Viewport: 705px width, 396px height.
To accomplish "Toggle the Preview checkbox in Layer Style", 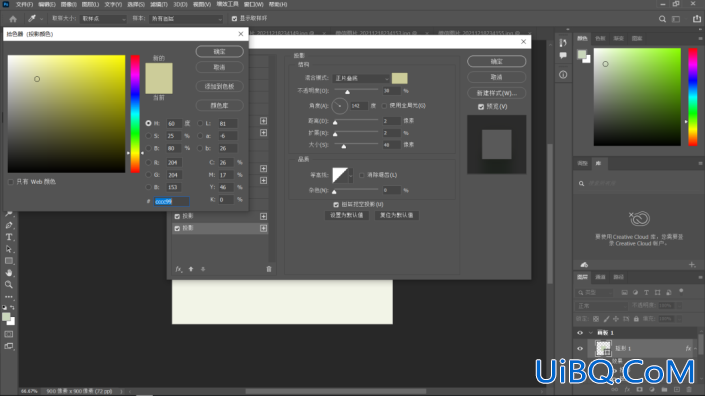I will coord(481,107).
